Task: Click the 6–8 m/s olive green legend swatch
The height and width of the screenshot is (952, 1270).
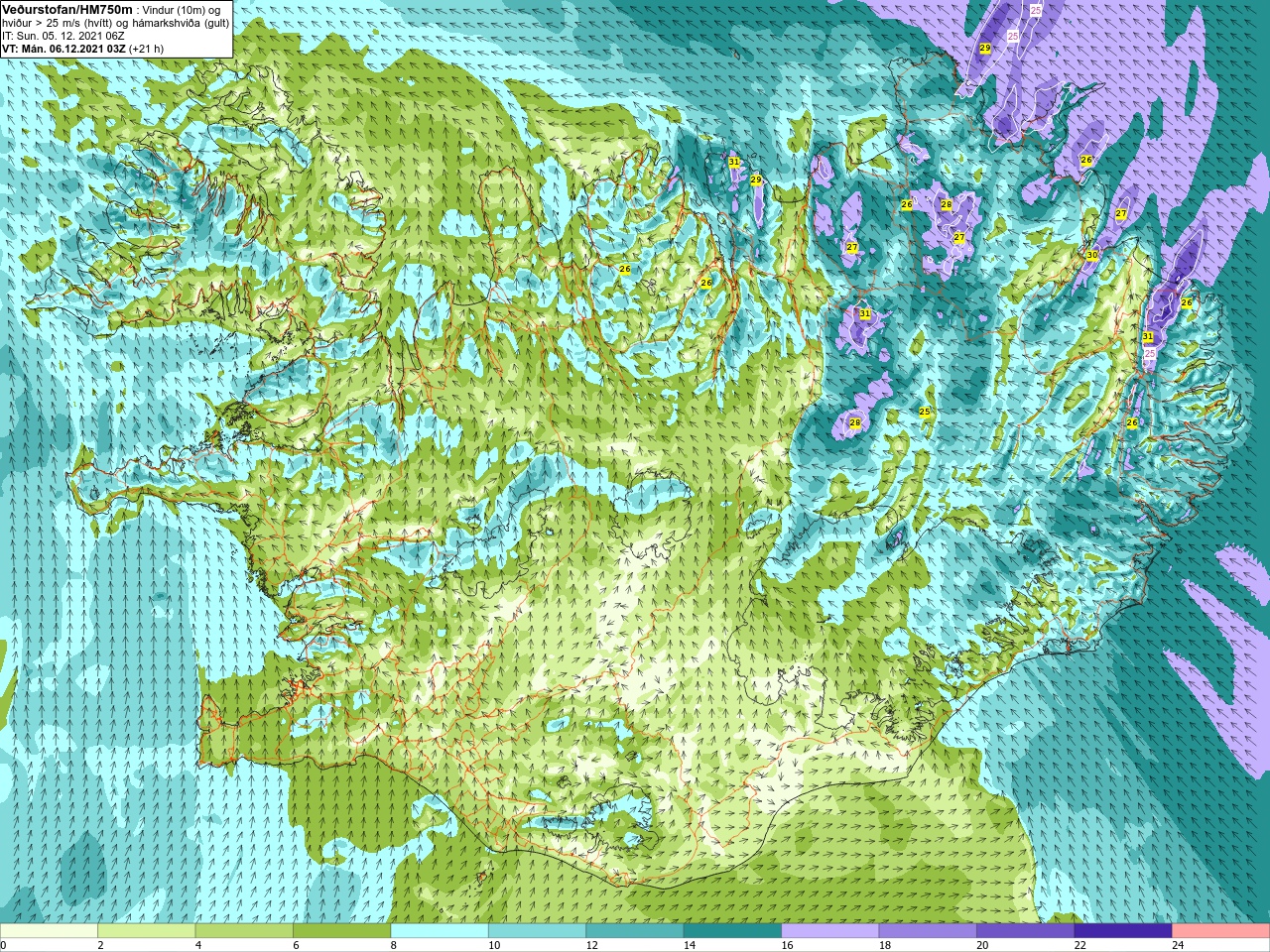Action: pyautogui.click(x=342, y=931)
